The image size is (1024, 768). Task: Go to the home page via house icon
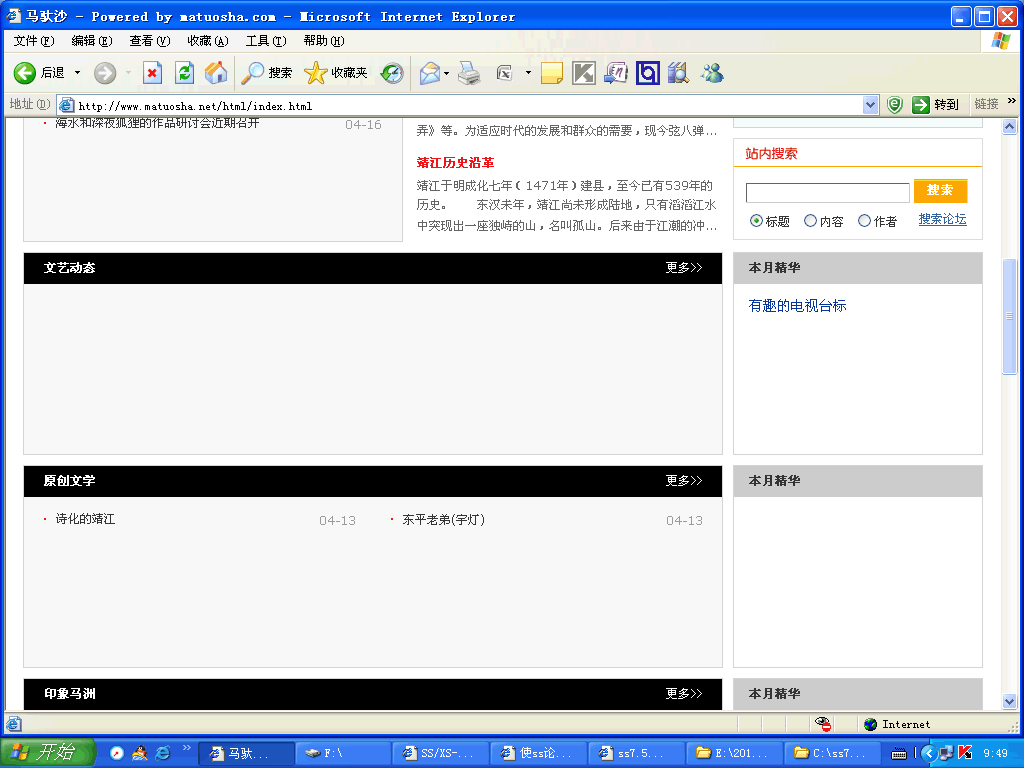216,73
